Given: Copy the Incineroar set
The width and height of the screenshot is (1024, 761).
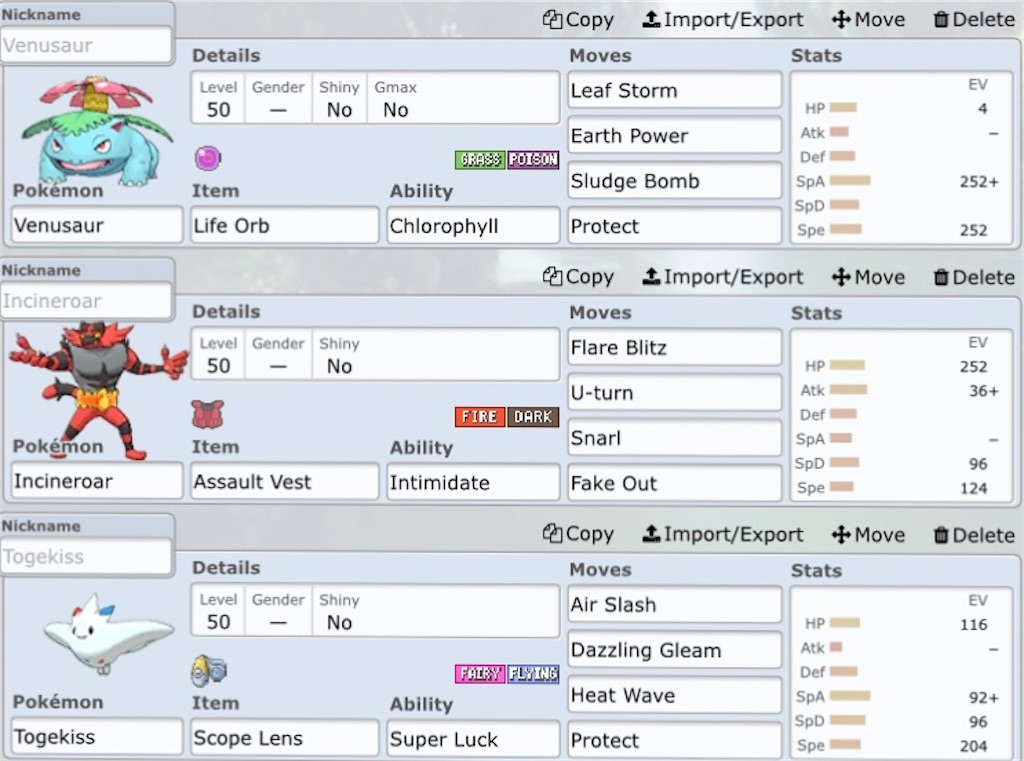Looking at the screenshot, I should pos(578,277).
